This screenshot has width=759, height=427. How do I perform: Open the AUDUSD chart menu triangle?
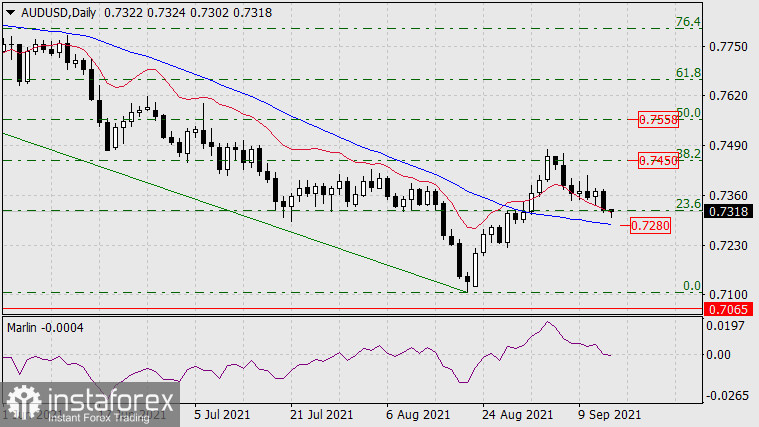point(10,13)
